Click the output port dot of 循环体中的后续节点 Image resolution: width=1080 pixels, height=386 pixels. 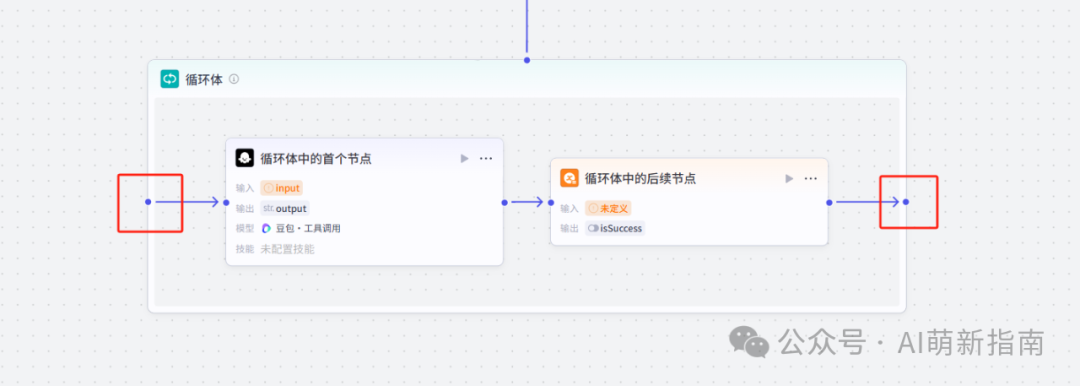829,202
